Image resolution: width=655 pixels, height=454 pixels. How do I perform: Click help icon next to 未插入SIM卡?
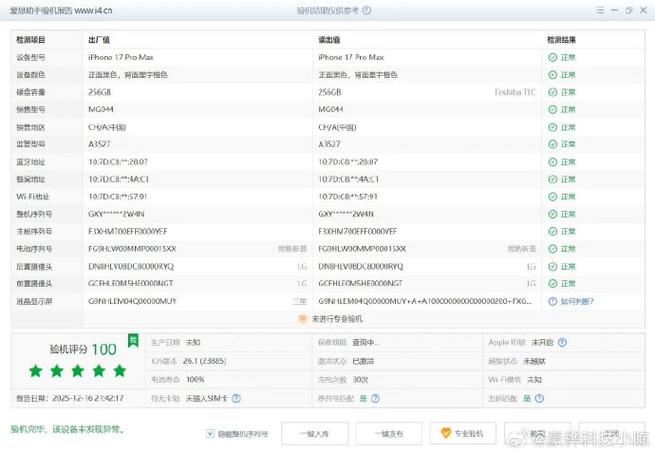click(236, 398)
